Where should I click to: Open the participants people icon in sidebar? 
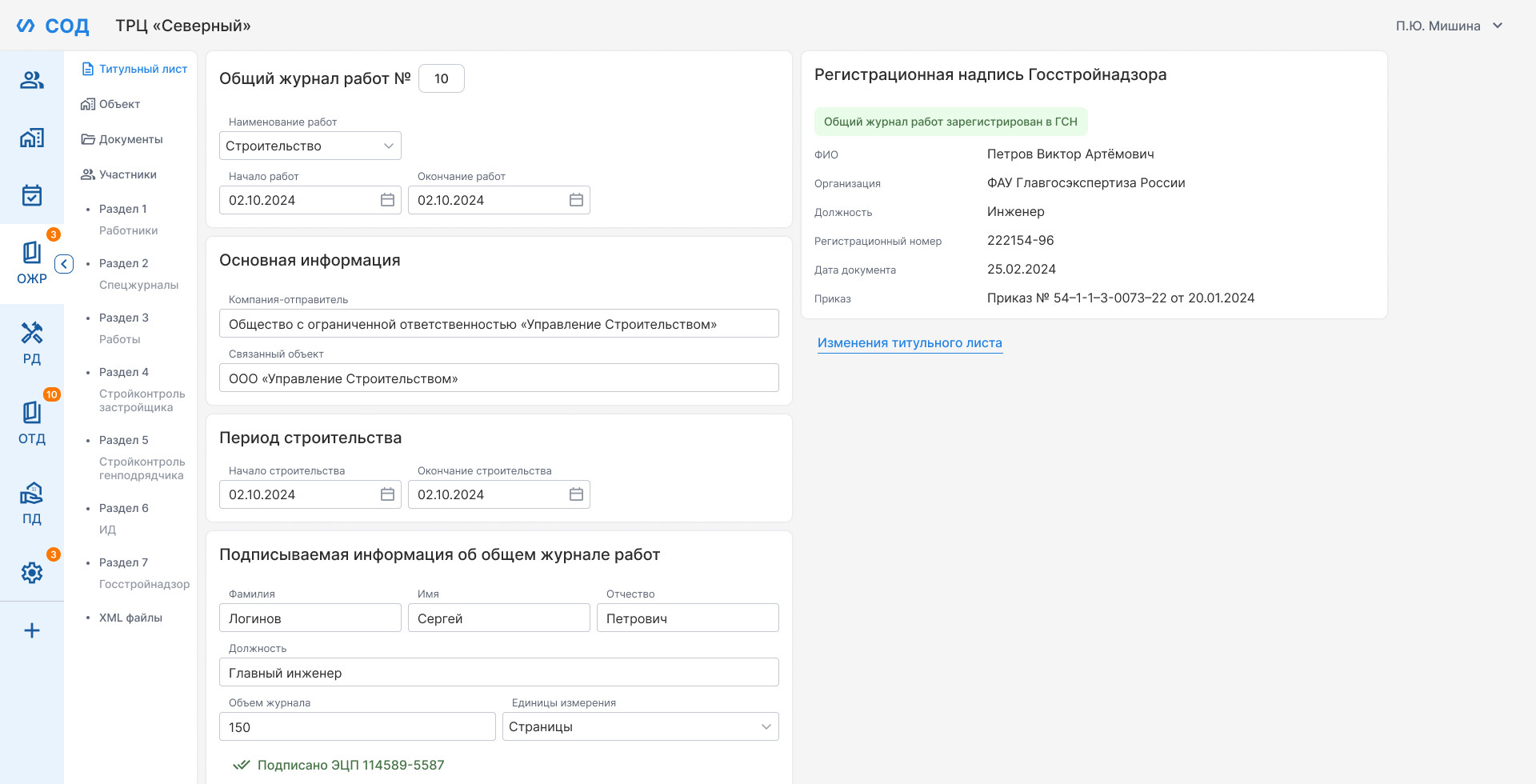point(32,80)
